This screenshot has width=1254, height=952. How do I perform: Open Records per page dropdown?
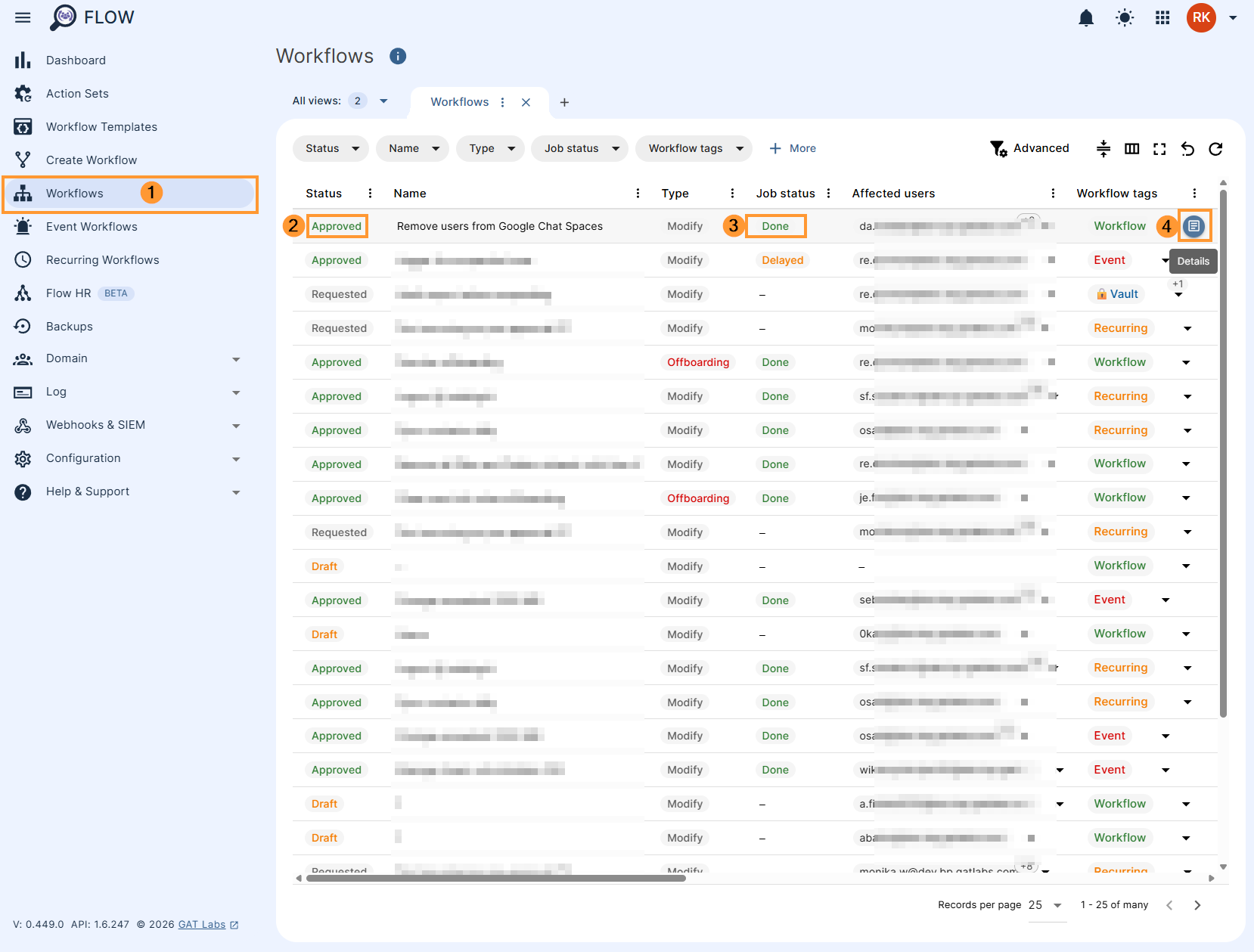(x=1046, y=905)
